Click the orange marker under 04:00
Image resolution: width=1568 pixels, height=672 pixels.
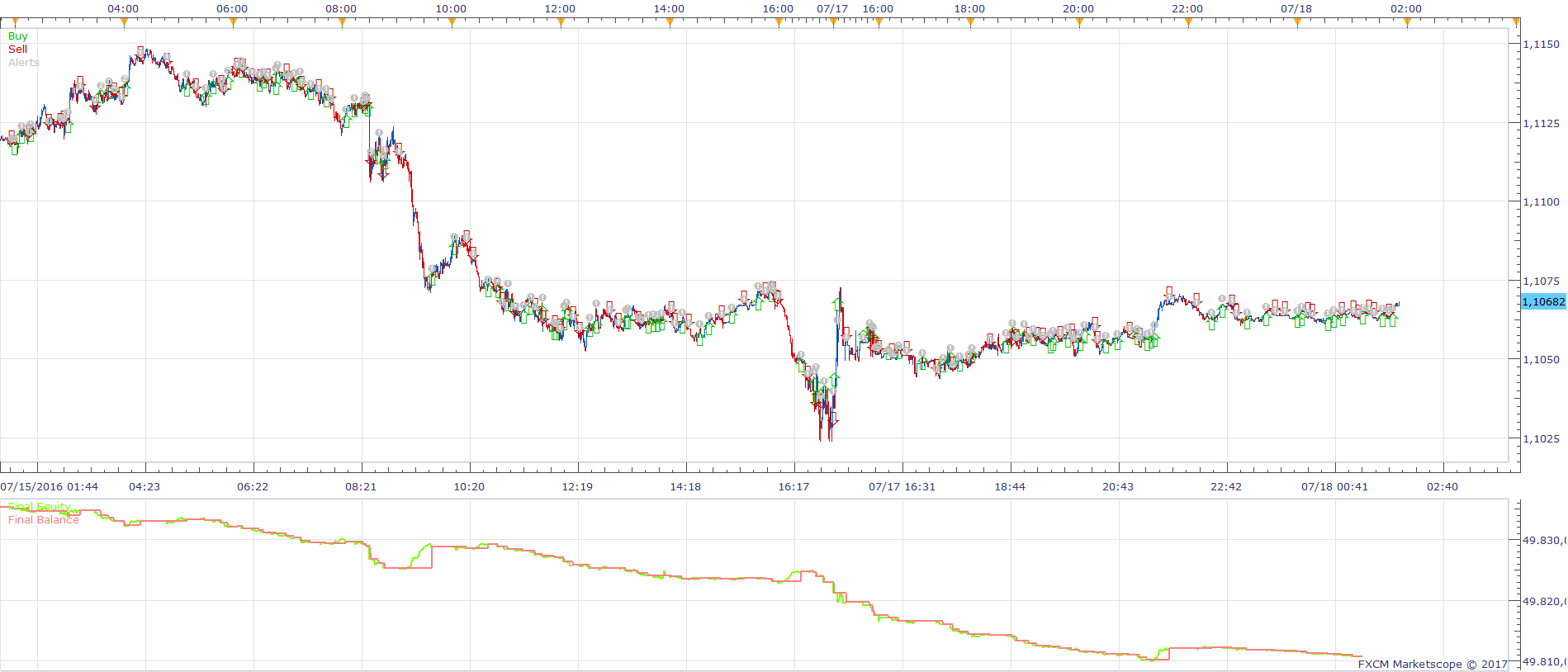pyautogui.click(x=124, y=23)
